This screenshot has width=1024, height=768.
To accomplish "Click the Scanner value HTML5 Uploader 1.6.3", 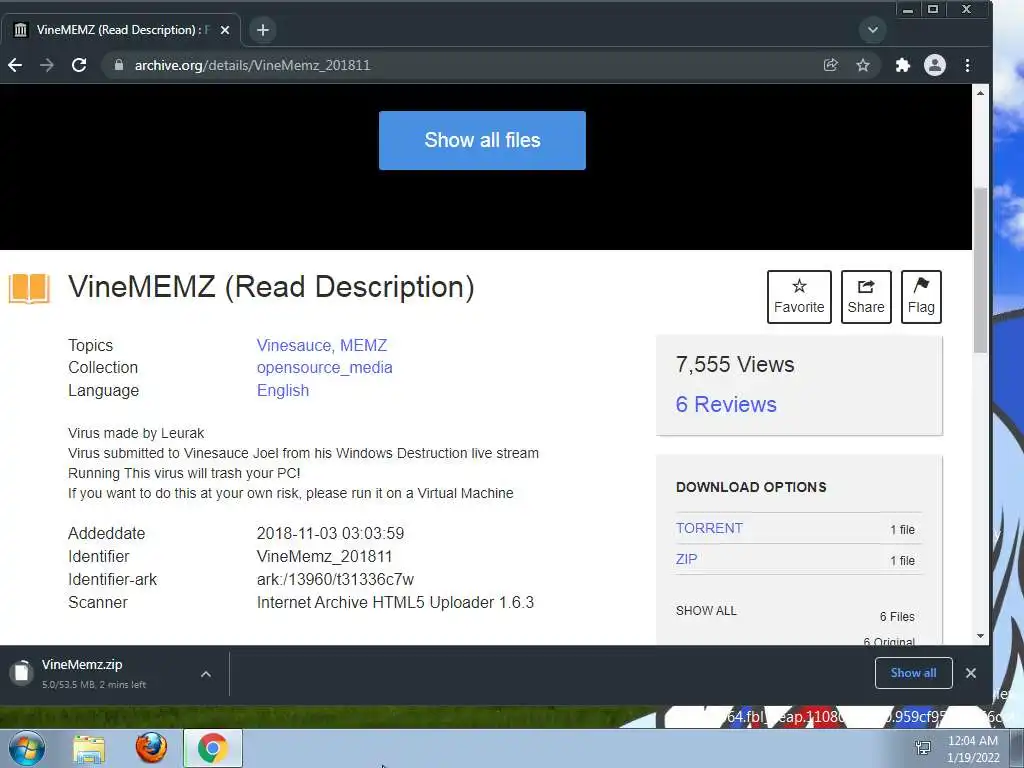I will [395, 602].
